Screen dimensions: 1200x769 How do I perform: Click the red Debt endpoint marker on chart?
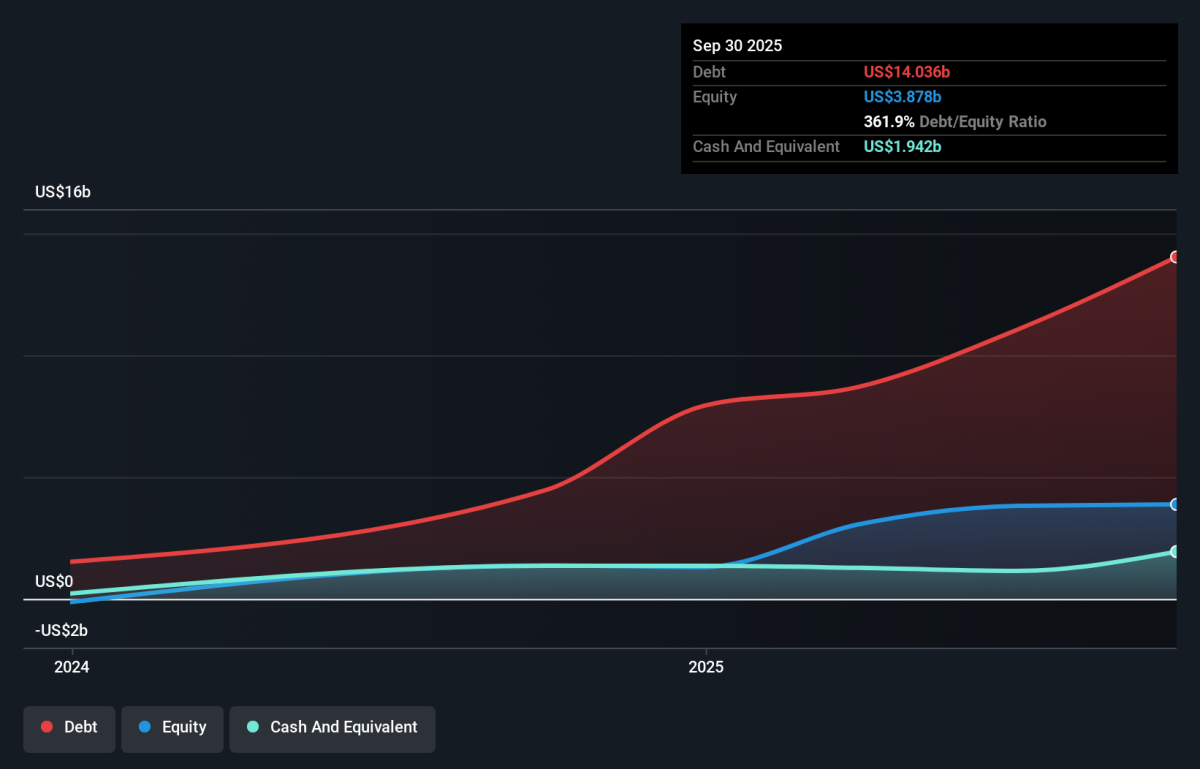coord(1175,257)
